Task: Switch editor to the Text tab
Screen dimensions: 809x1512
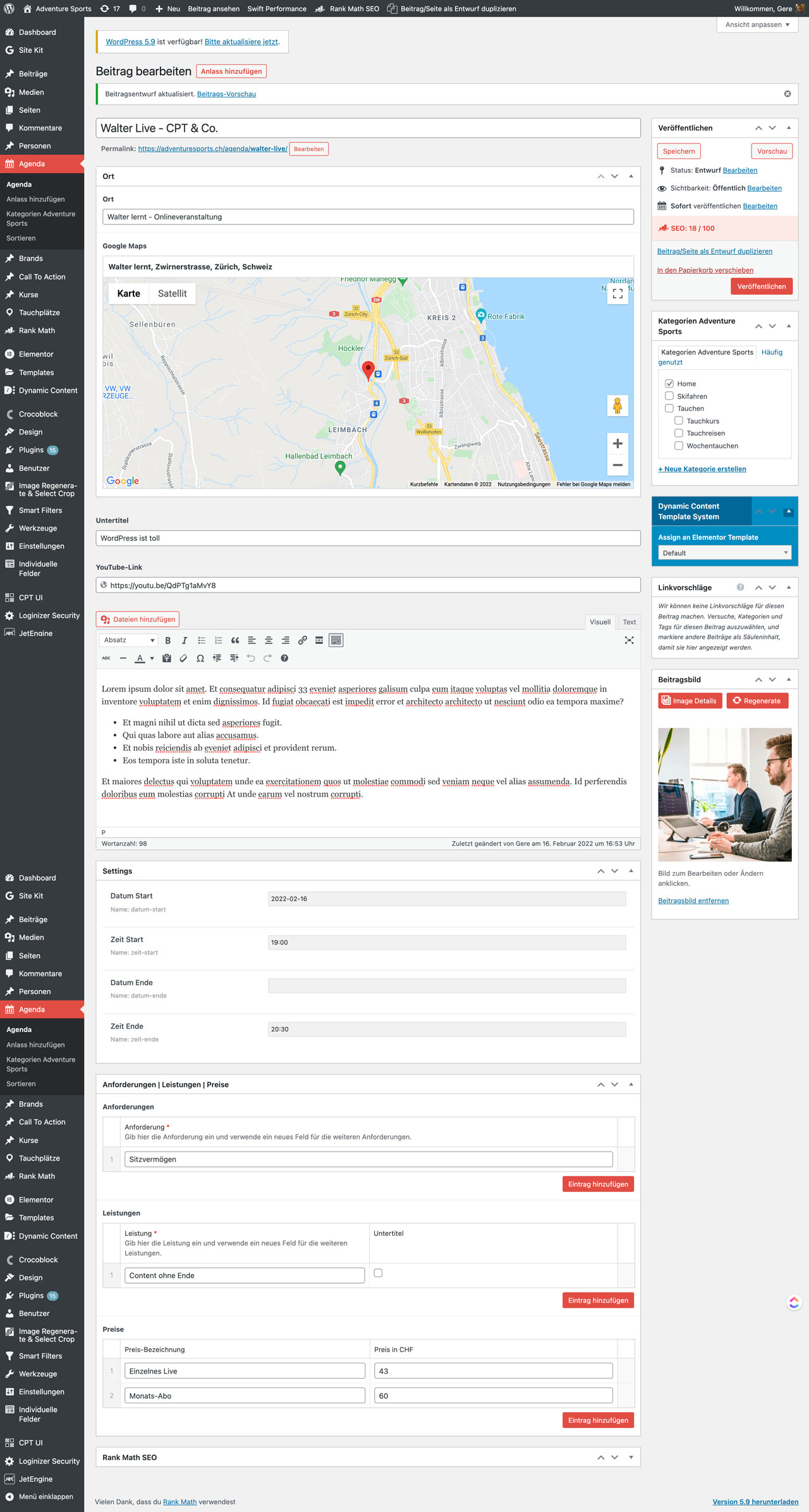Action: [629, 622]
